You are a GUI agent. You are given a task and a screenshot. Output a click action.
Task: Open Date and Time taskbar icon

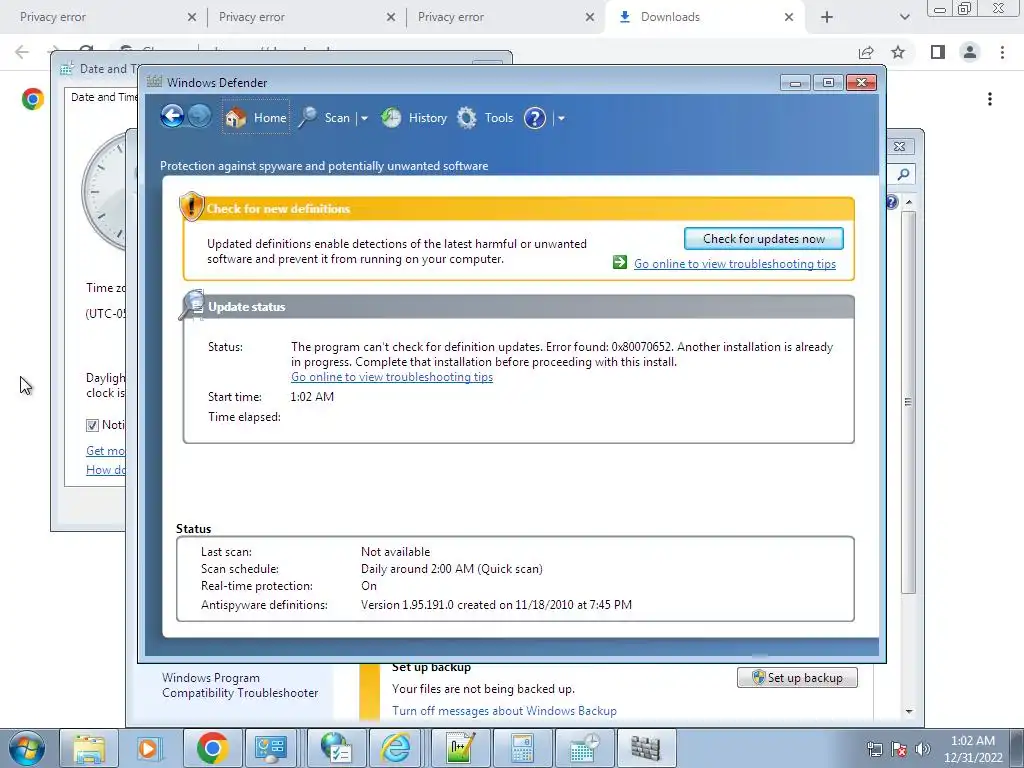coord(583,748)
